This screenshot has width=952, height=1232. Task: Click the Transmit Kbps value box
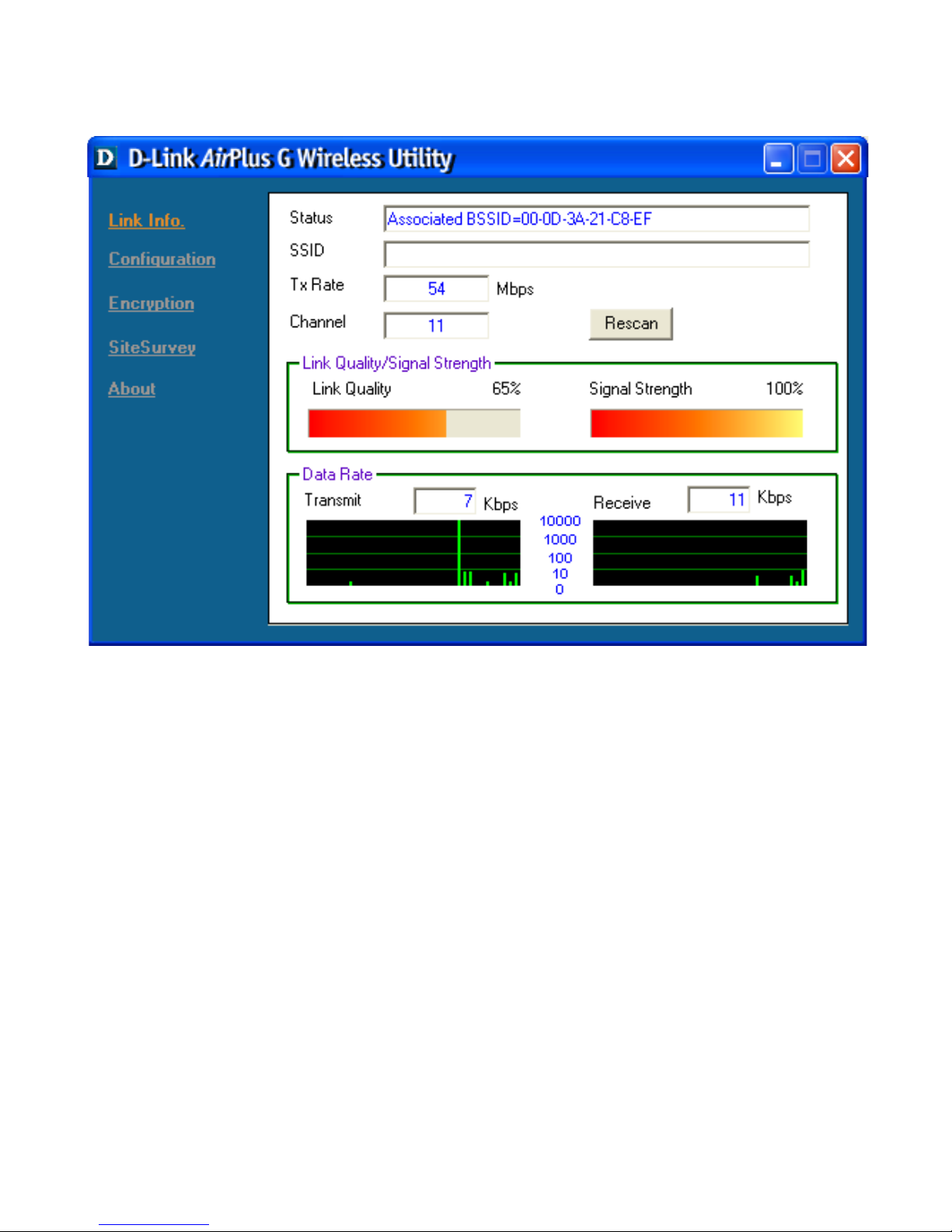click(445, 501)
